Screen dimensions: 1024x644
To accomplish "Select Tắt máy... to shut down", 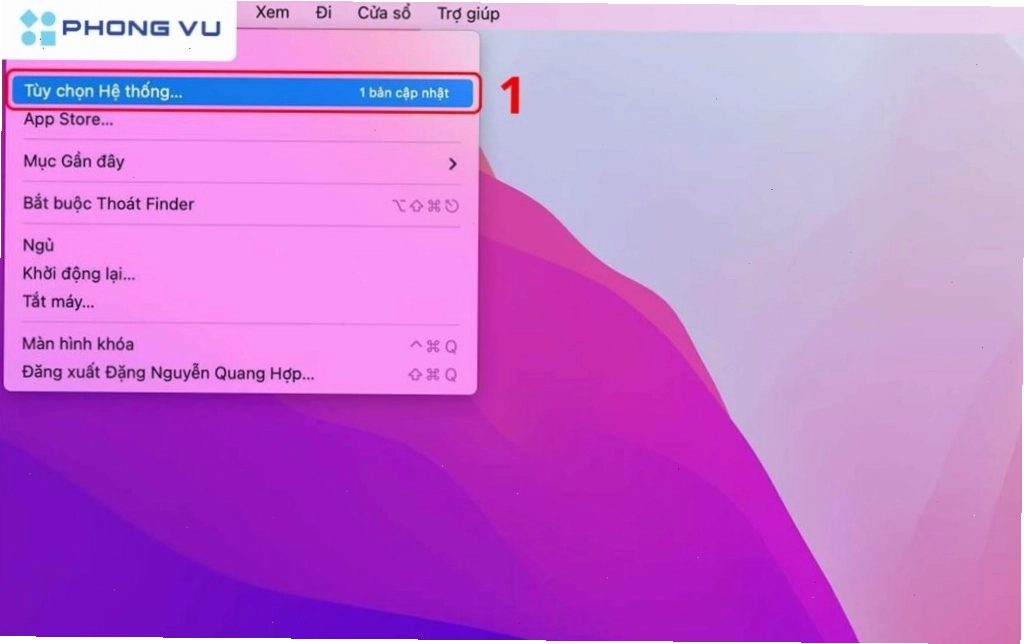I will pos(242,302).
